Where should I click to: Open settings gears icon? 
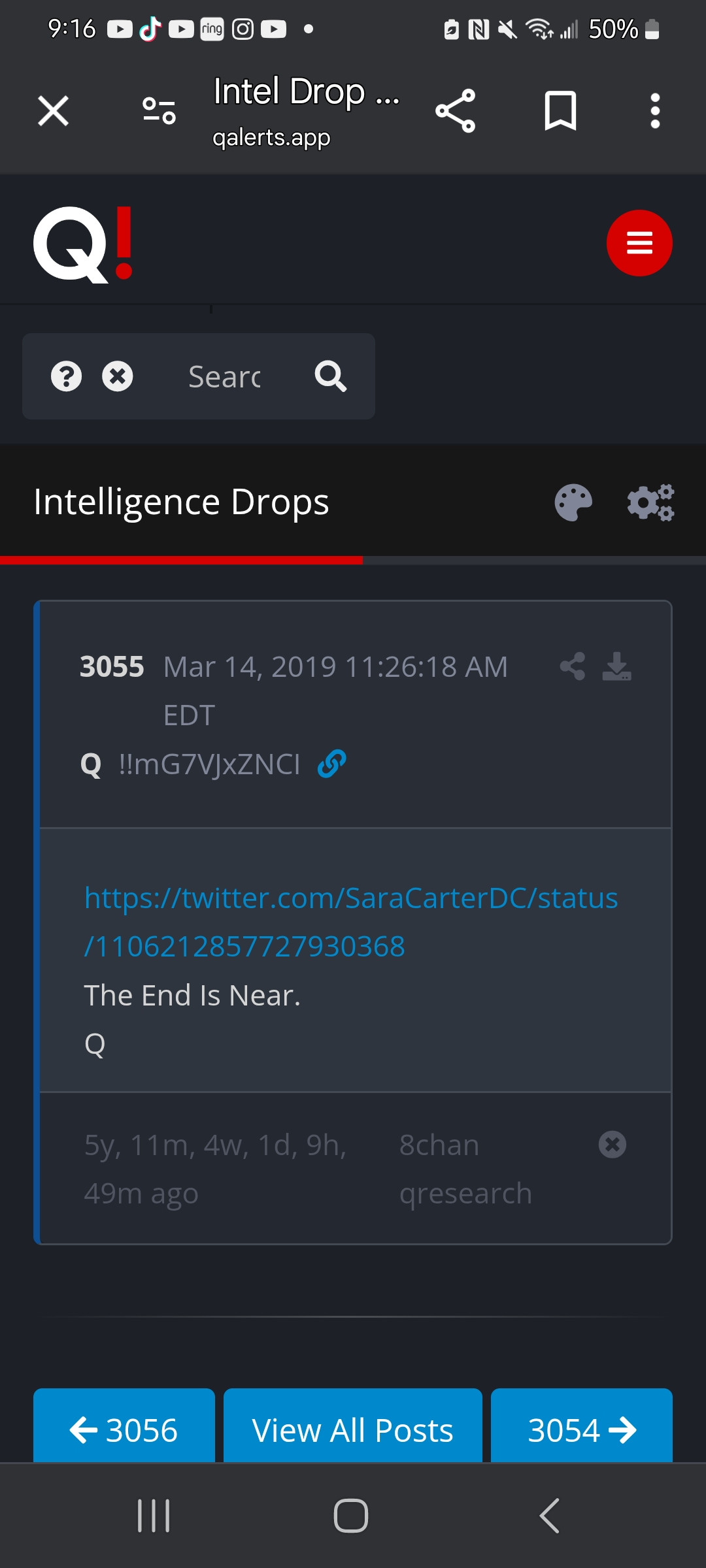(x=650, y=502)
